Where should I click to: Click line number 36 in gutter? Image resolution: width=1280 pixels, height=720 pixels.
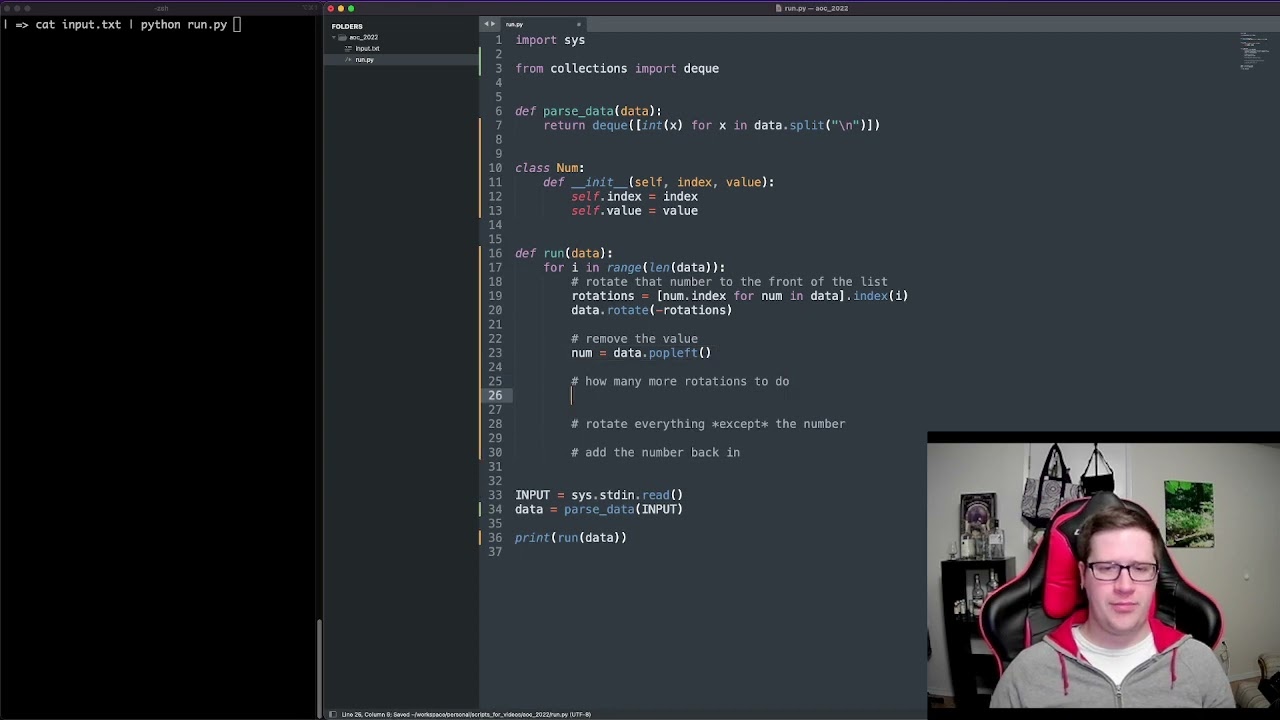495,537
